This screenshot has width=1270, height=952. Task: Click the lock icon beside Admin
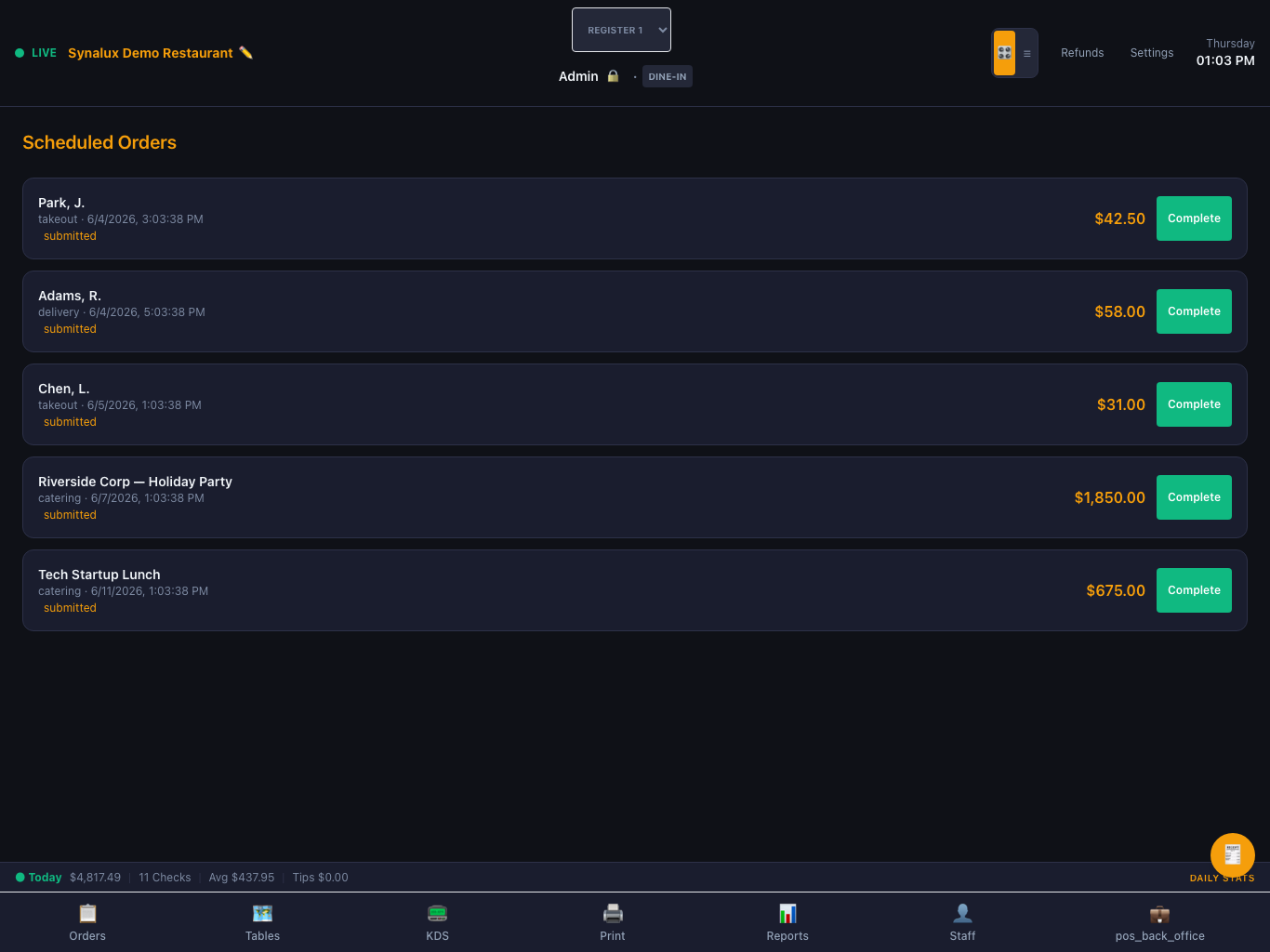point(613,76)
